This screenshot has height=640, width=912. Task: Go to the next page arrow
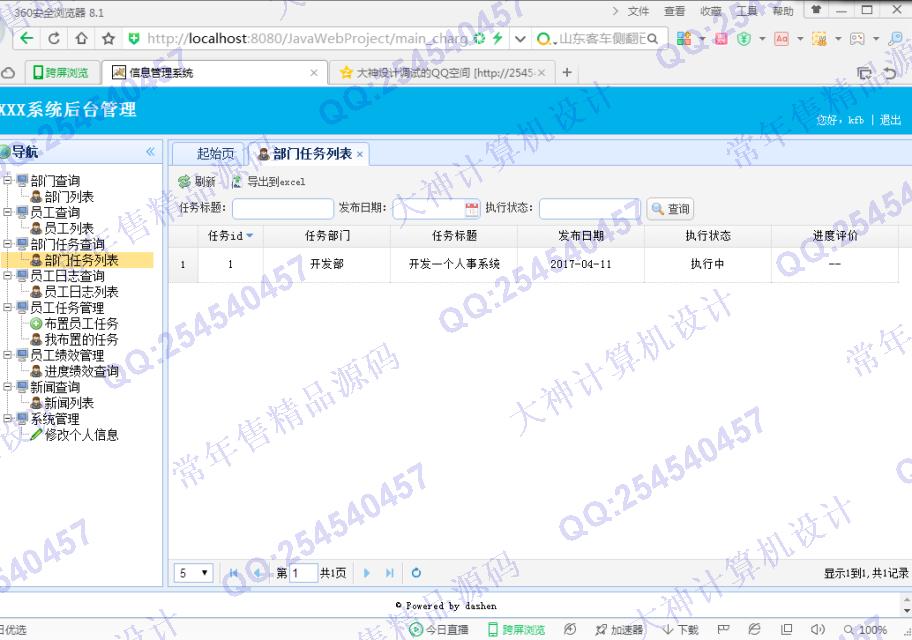point(367,573)
